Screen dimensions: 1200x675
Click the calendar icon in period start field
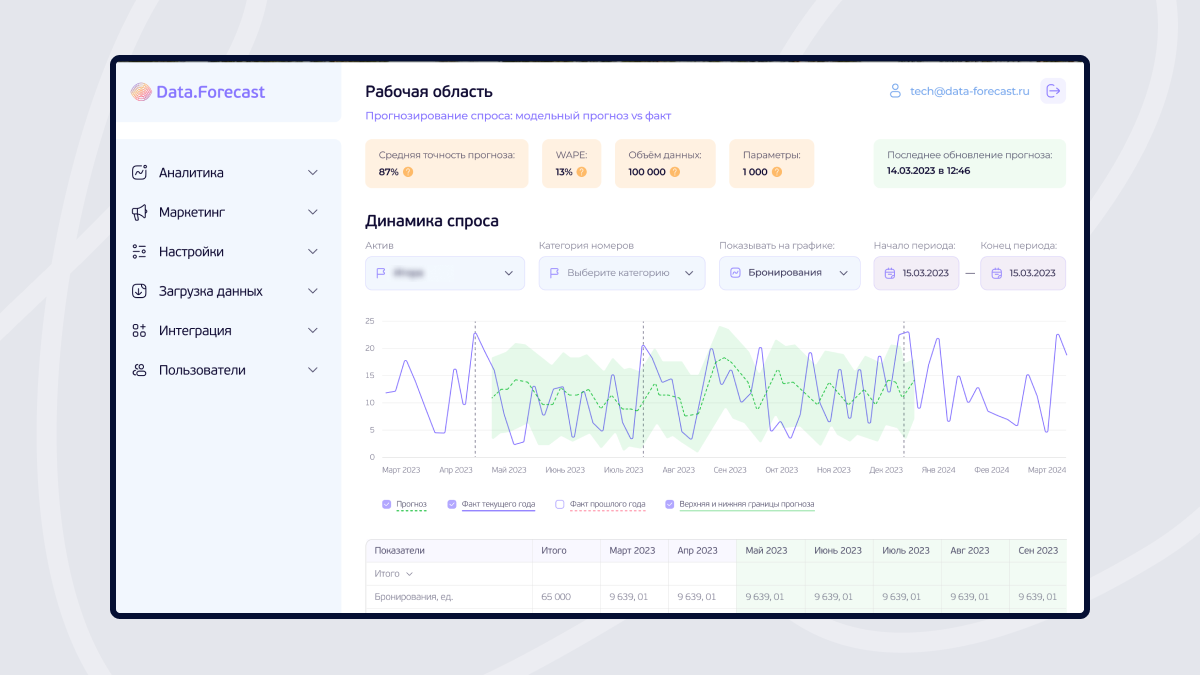click(x=890, y=273)
